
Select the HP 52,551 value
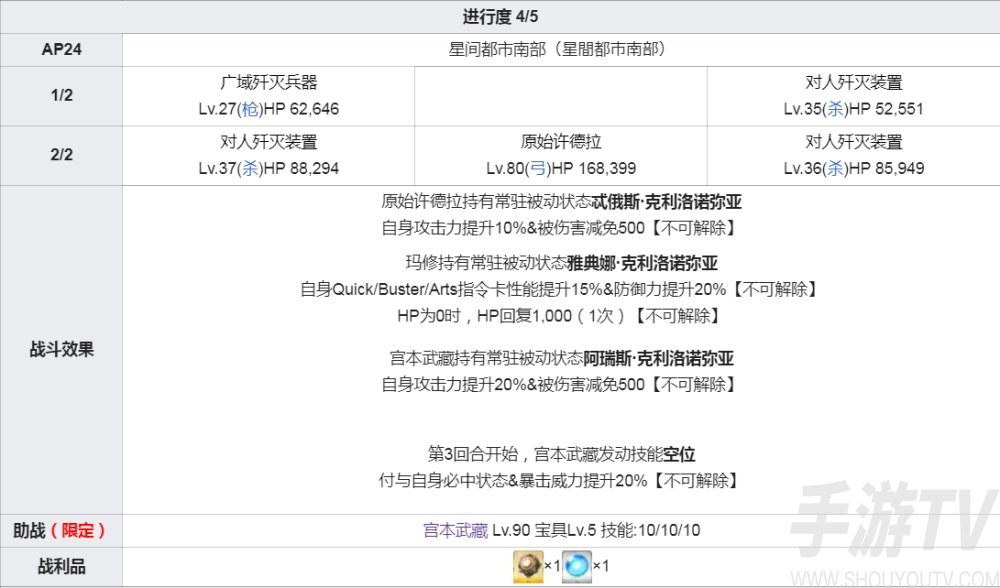(x=886, y=109)
